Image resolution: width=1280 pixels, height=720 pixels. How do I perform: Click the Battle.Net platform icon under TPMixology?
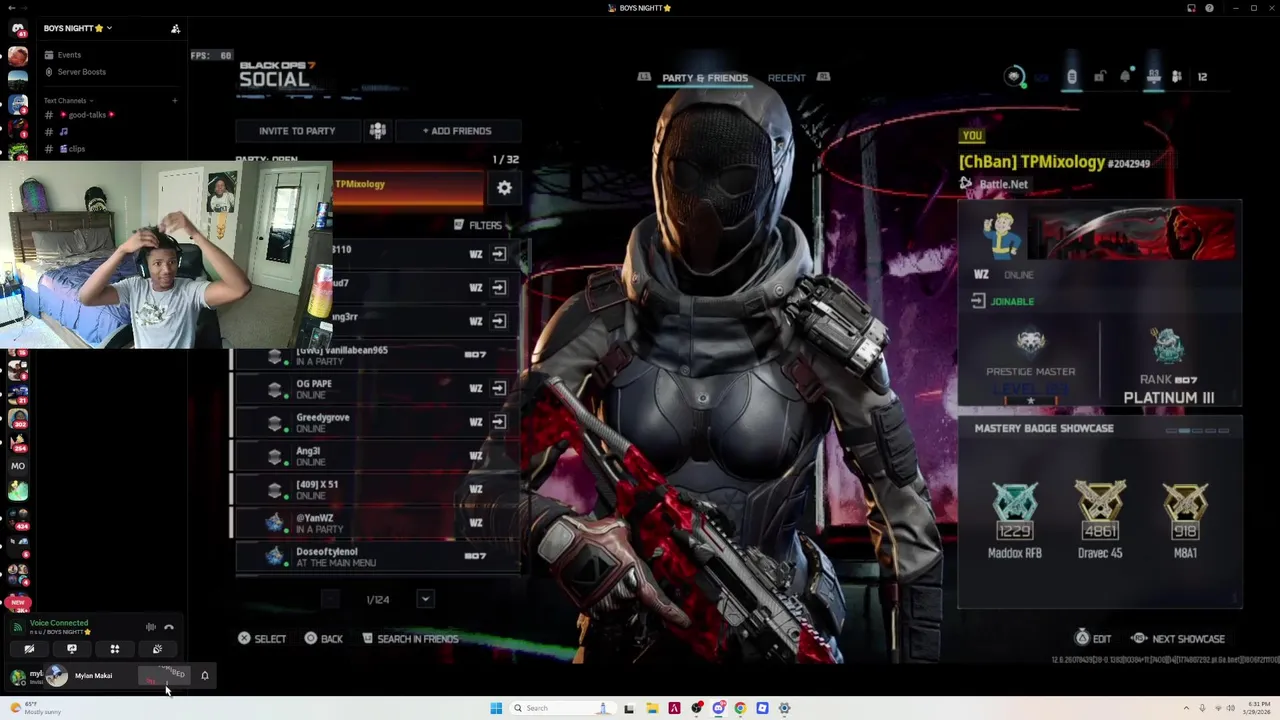pos(965,184)
